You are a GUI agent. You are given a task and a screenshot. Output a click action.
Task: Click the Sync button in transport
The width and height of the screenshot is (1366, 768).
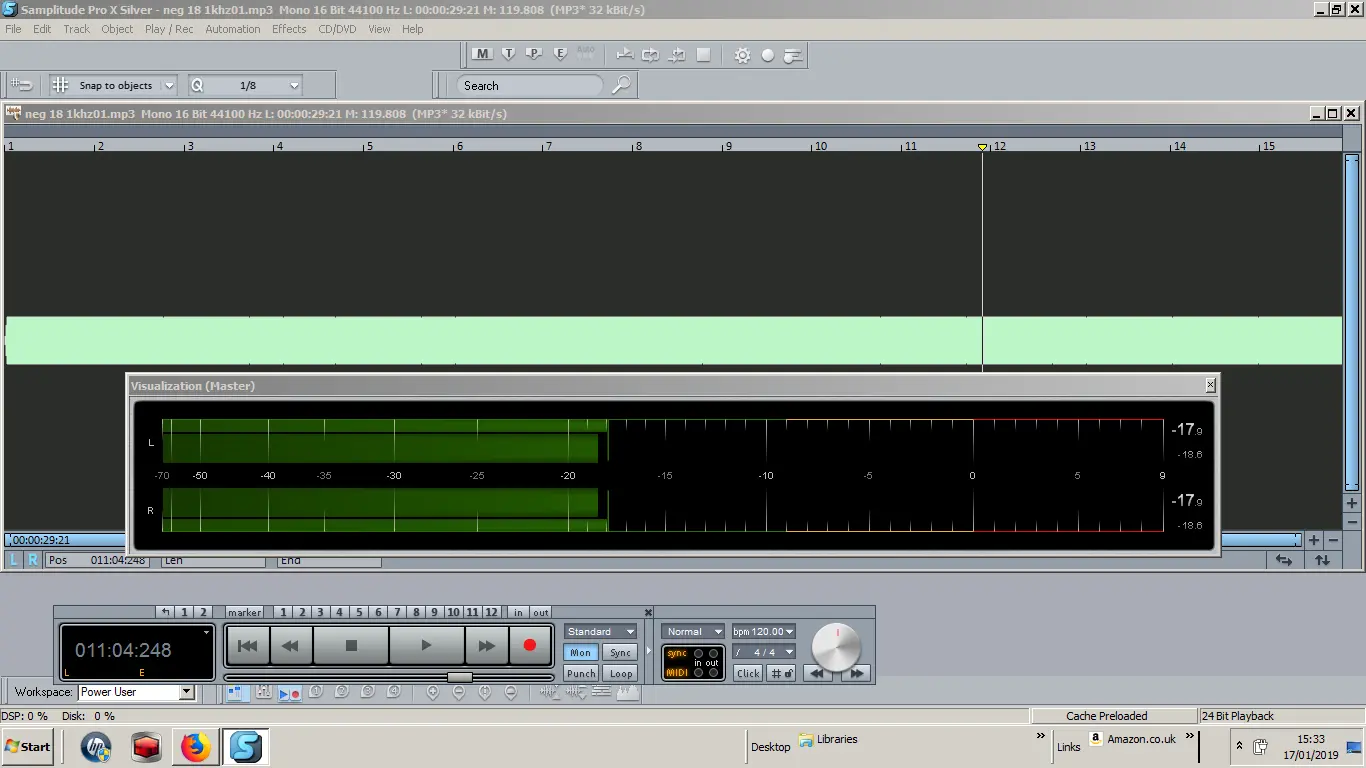click(621, 653)
